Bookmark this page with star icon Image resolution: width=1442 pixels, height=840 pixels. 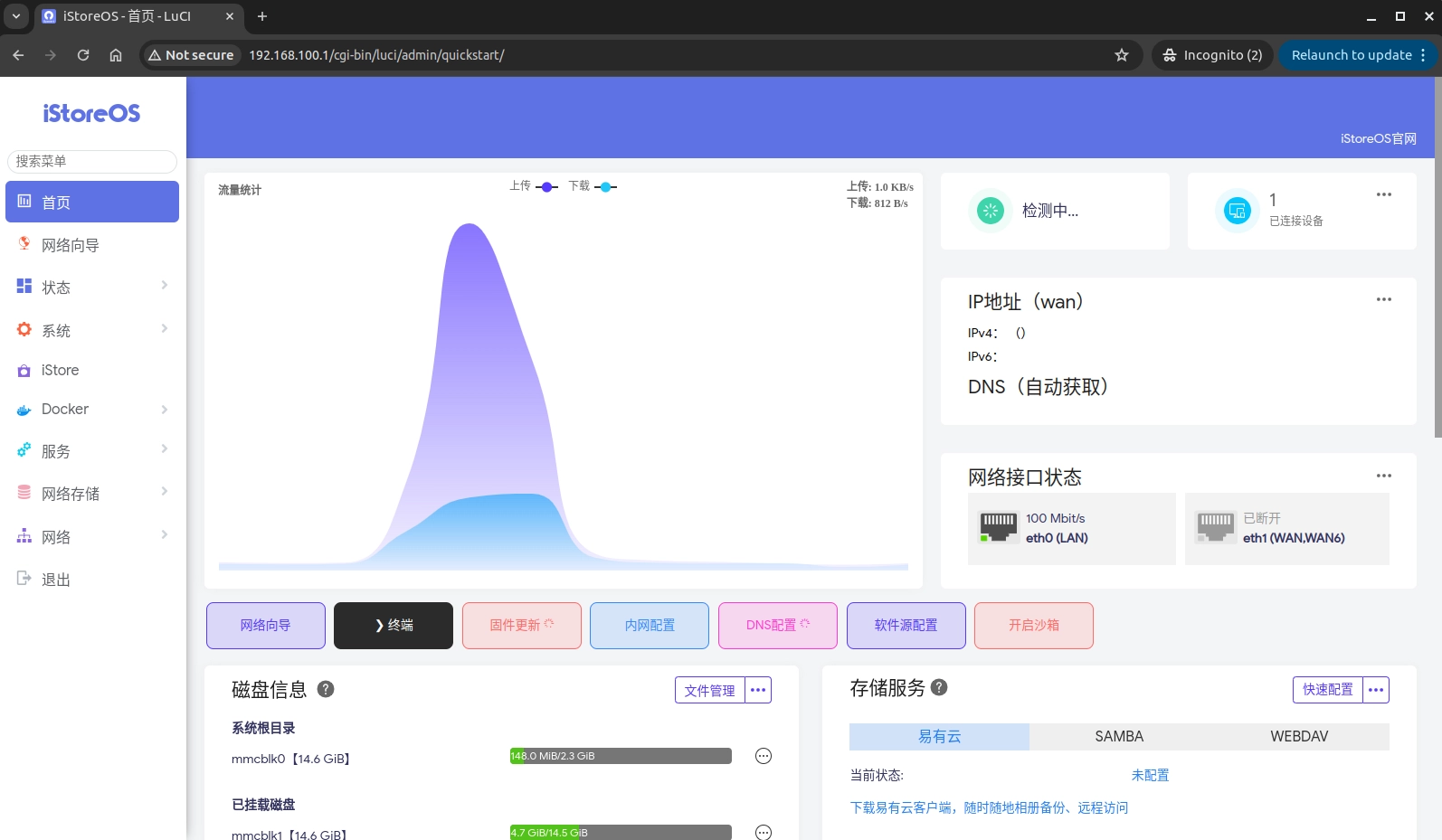point(1122,55)
